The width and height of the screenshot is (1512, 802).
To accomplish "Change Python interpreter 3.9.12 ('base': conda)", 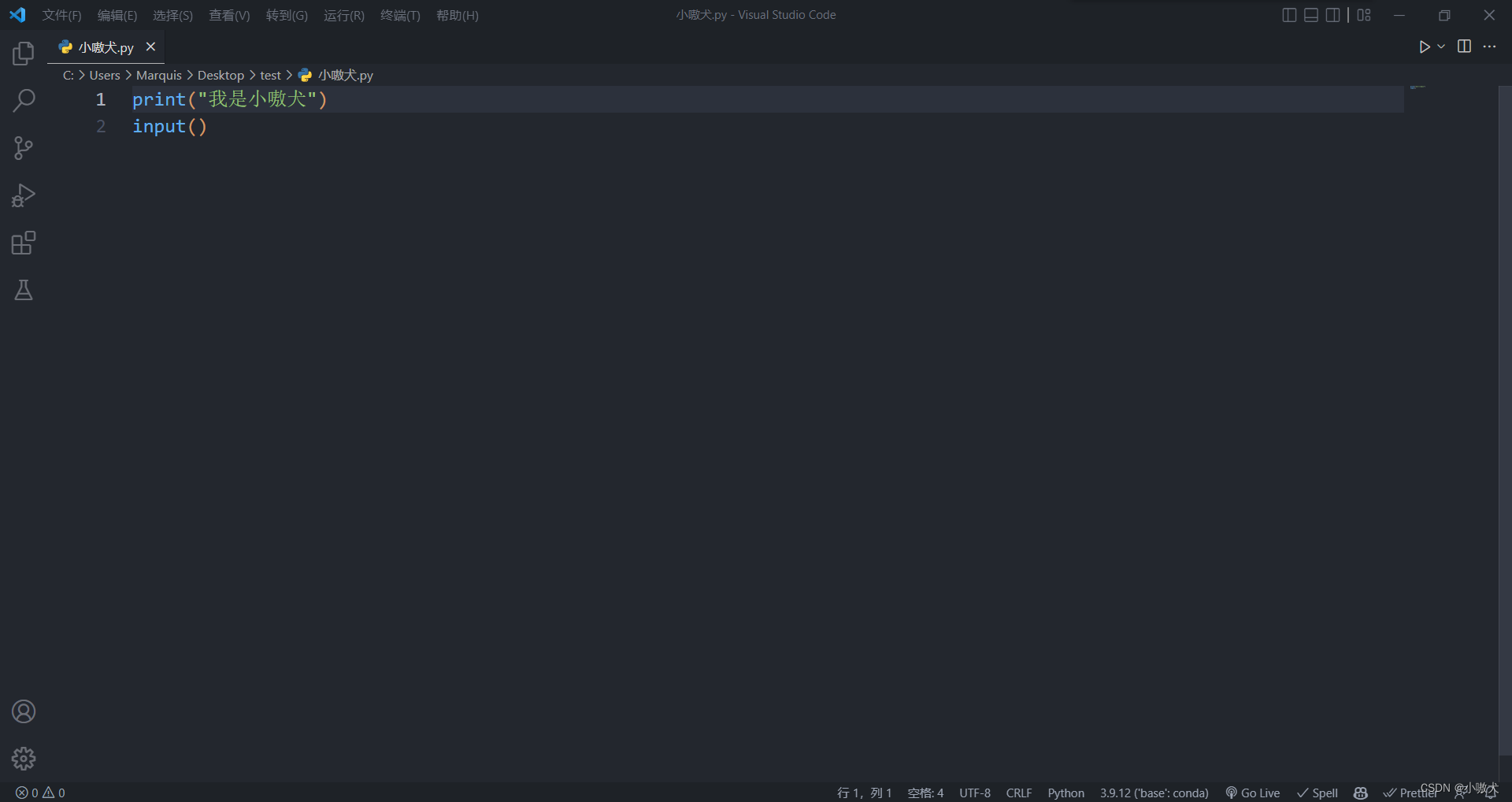I will click(x=1154, y=793).
